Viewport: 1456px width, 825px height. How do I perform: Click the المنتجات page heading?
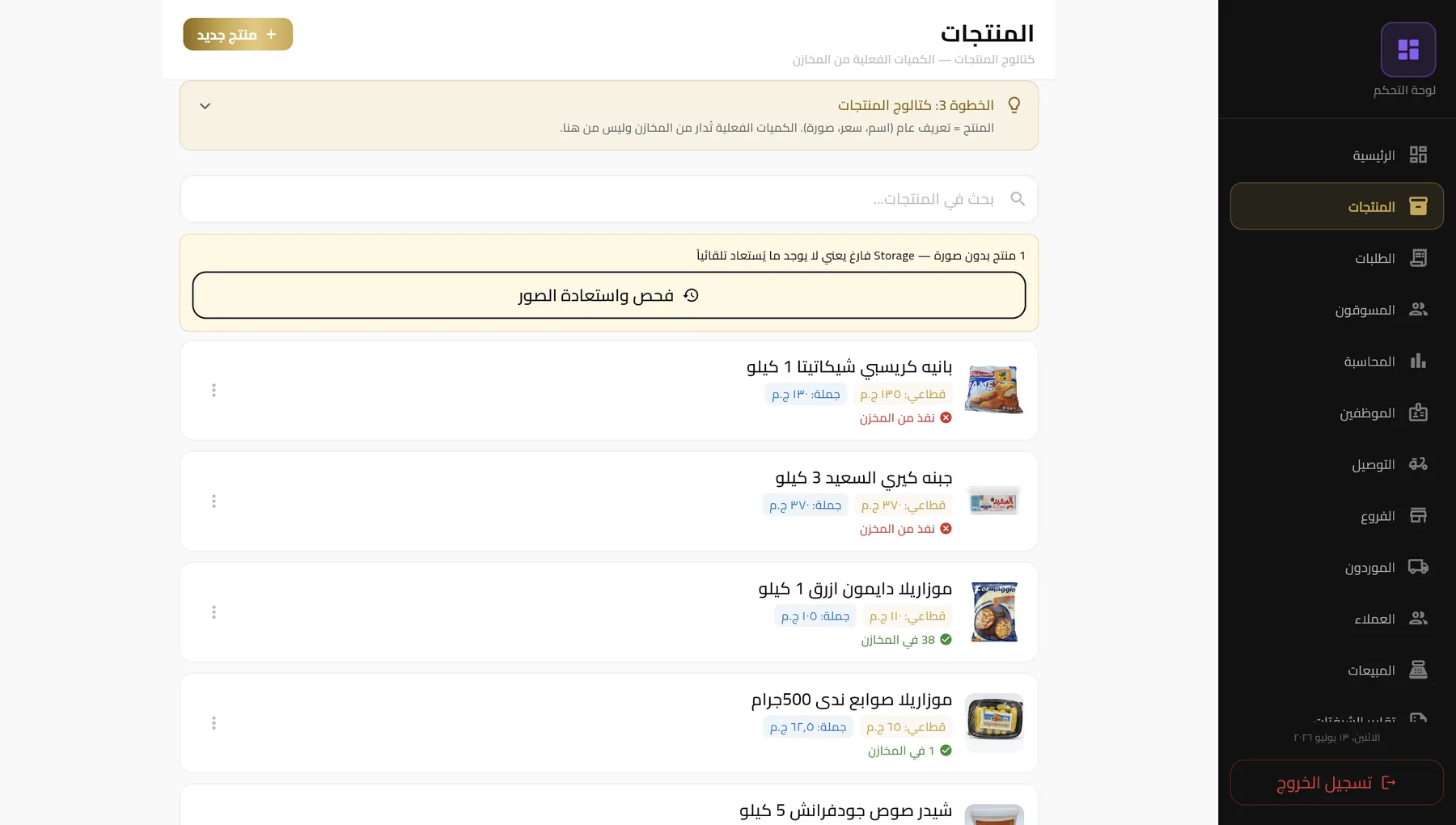pos(988,33)
